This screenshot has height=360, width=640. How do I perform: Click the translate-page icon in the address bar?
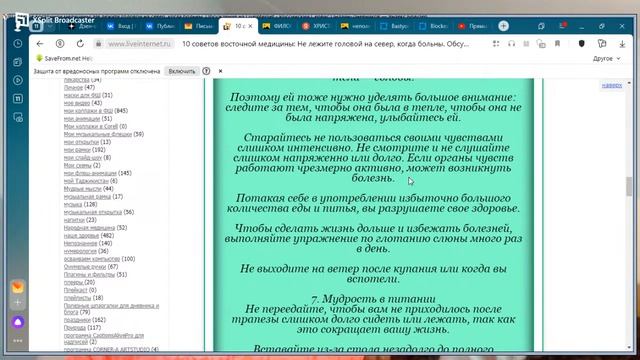point(541,44)
